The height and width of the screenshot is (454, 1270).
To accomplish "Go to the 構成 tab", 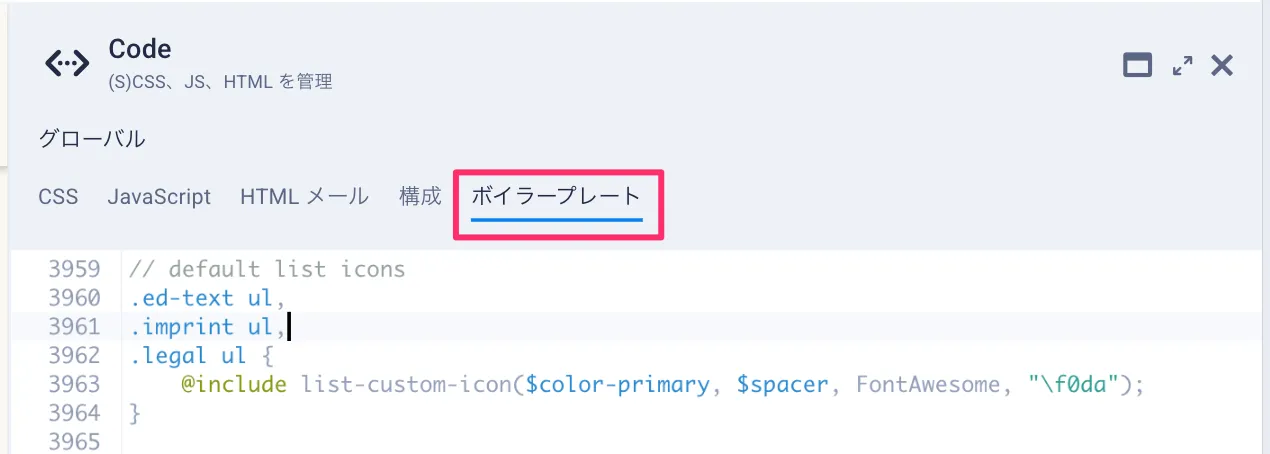I will [420, 196].
